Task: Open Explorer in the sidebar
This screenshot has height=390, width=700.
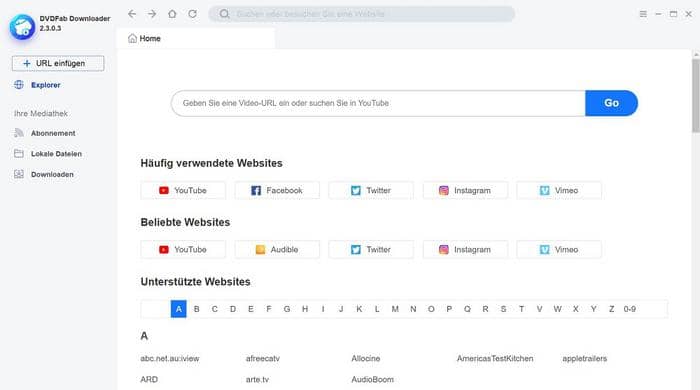Action: [x=46, y=85]
